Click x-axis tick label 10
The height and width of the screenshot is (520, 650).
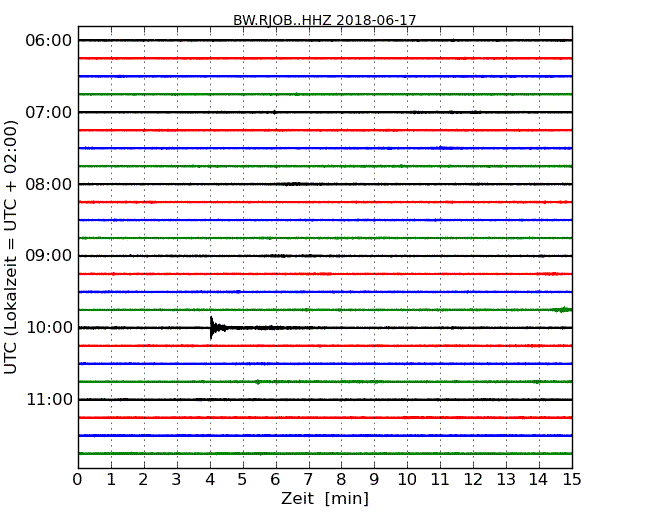pyautogui.click(x=407, y=480)
